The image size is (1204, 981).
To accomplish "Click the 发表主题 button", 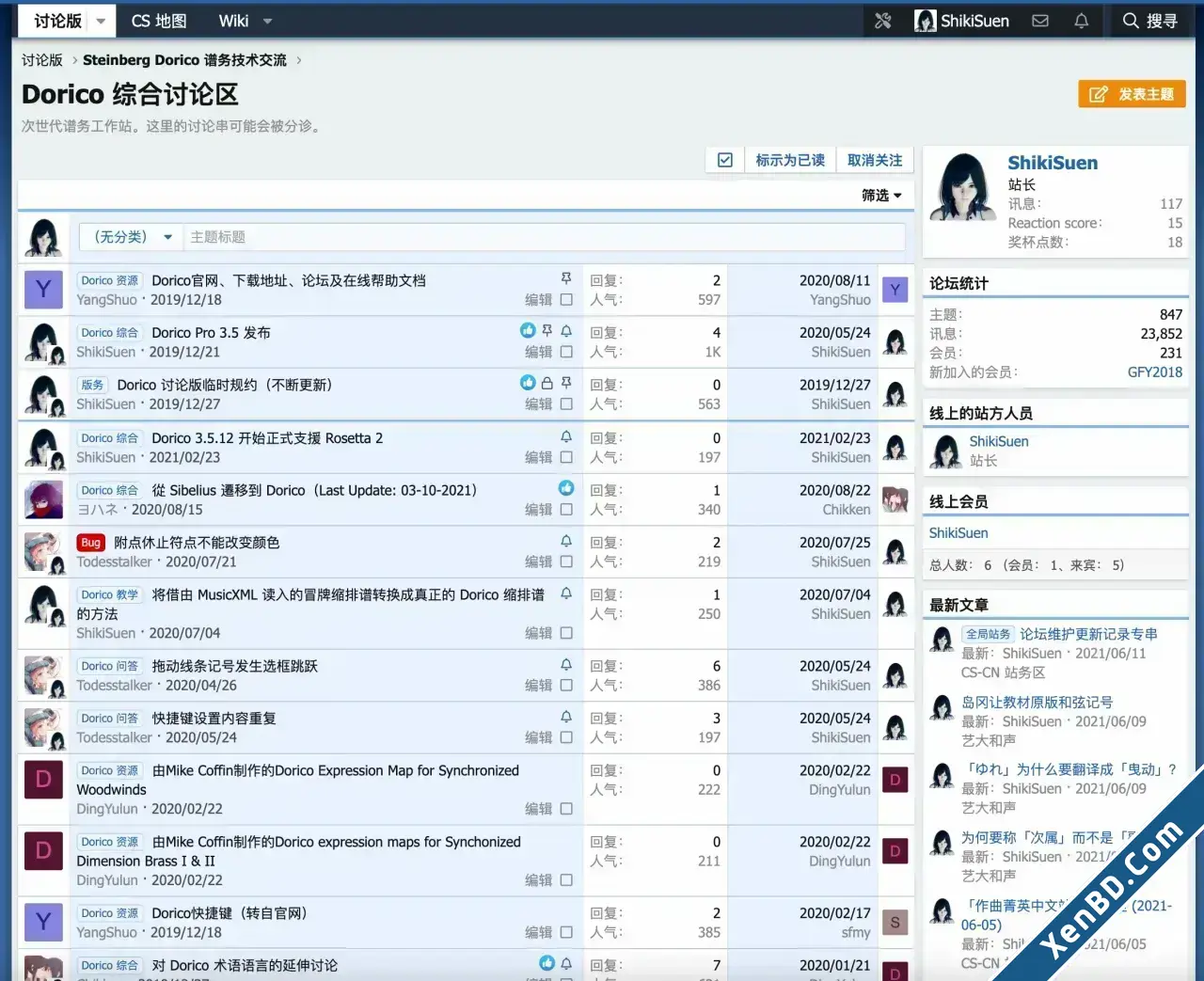I will (x=1132, y=94).
